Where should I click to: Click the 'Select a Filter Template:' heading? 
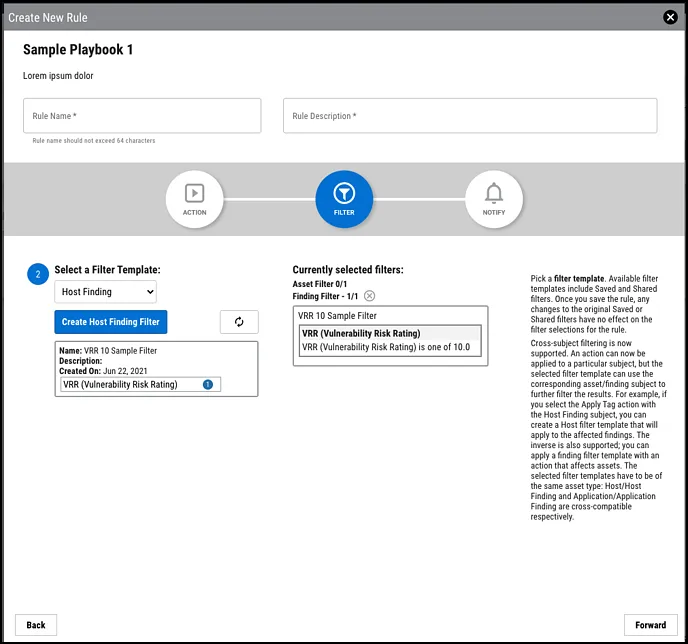(108, 270)
